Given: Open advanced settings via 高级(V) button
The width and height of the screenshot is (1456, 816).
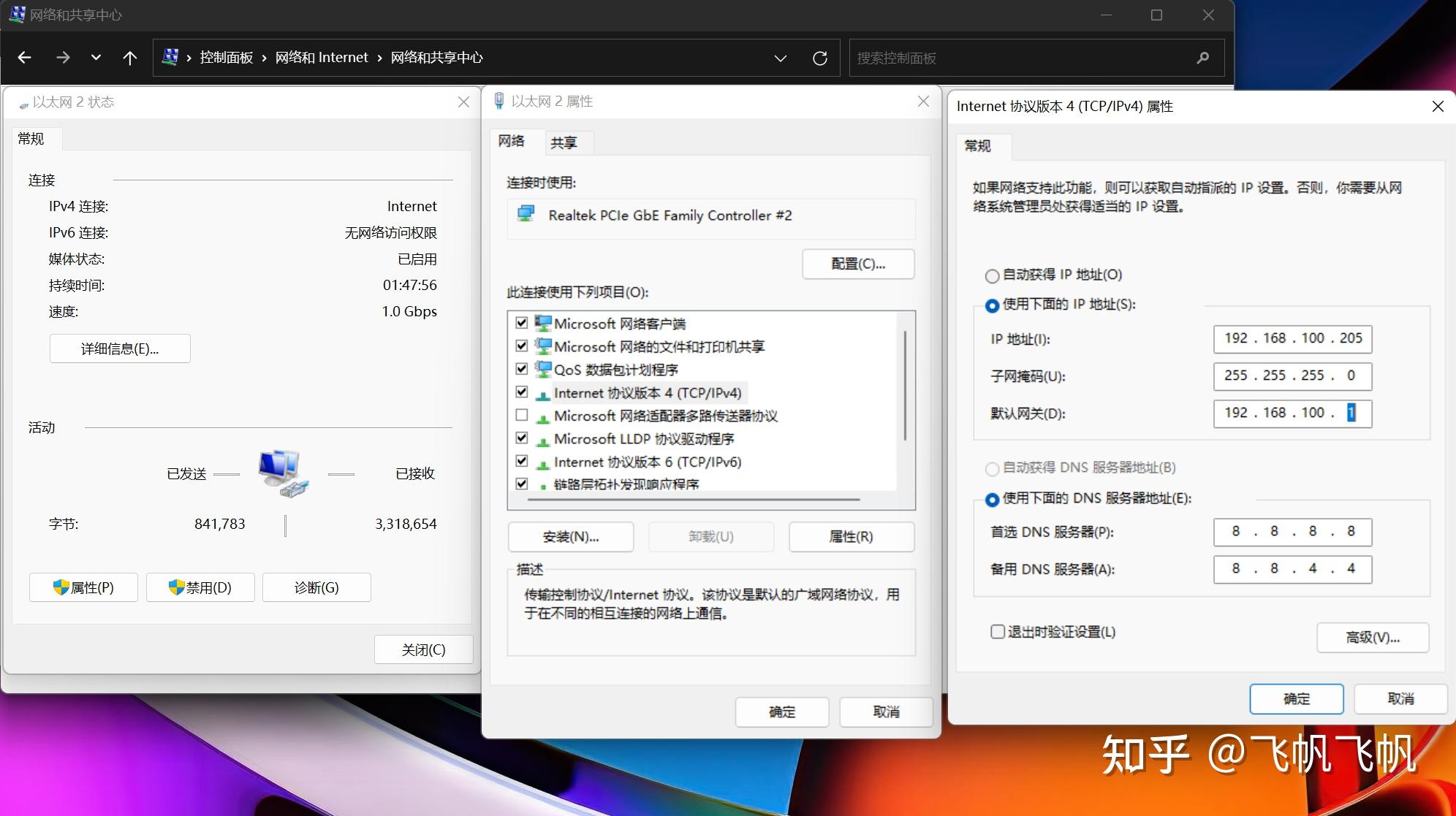Looking at the screenshot, I should (x=1372, y=637).
